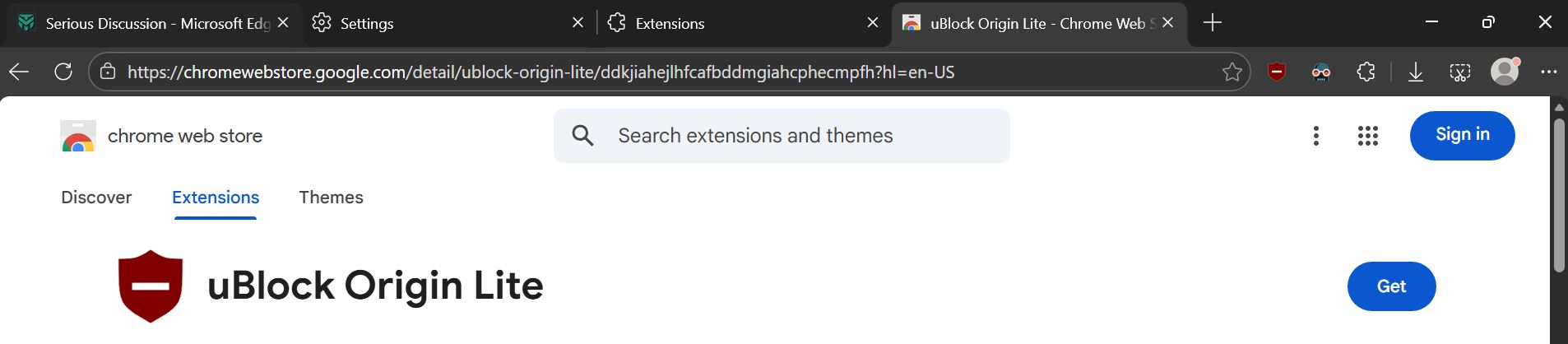Screen dimensions: 1568x344
Task: Open the web store three-dot options menu
Action: tap(1316, 136)
